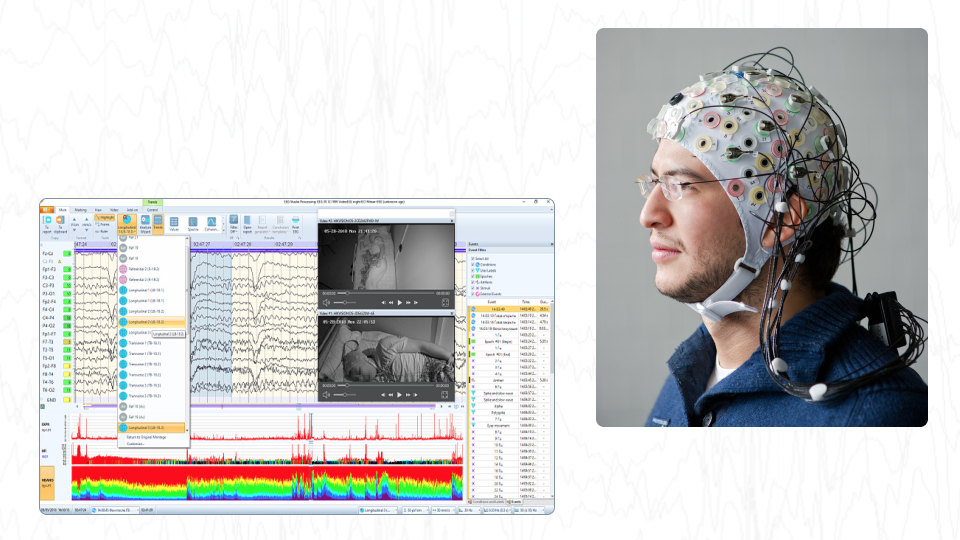
Task: Play the upper video
Action: click(x=400, y=302)
